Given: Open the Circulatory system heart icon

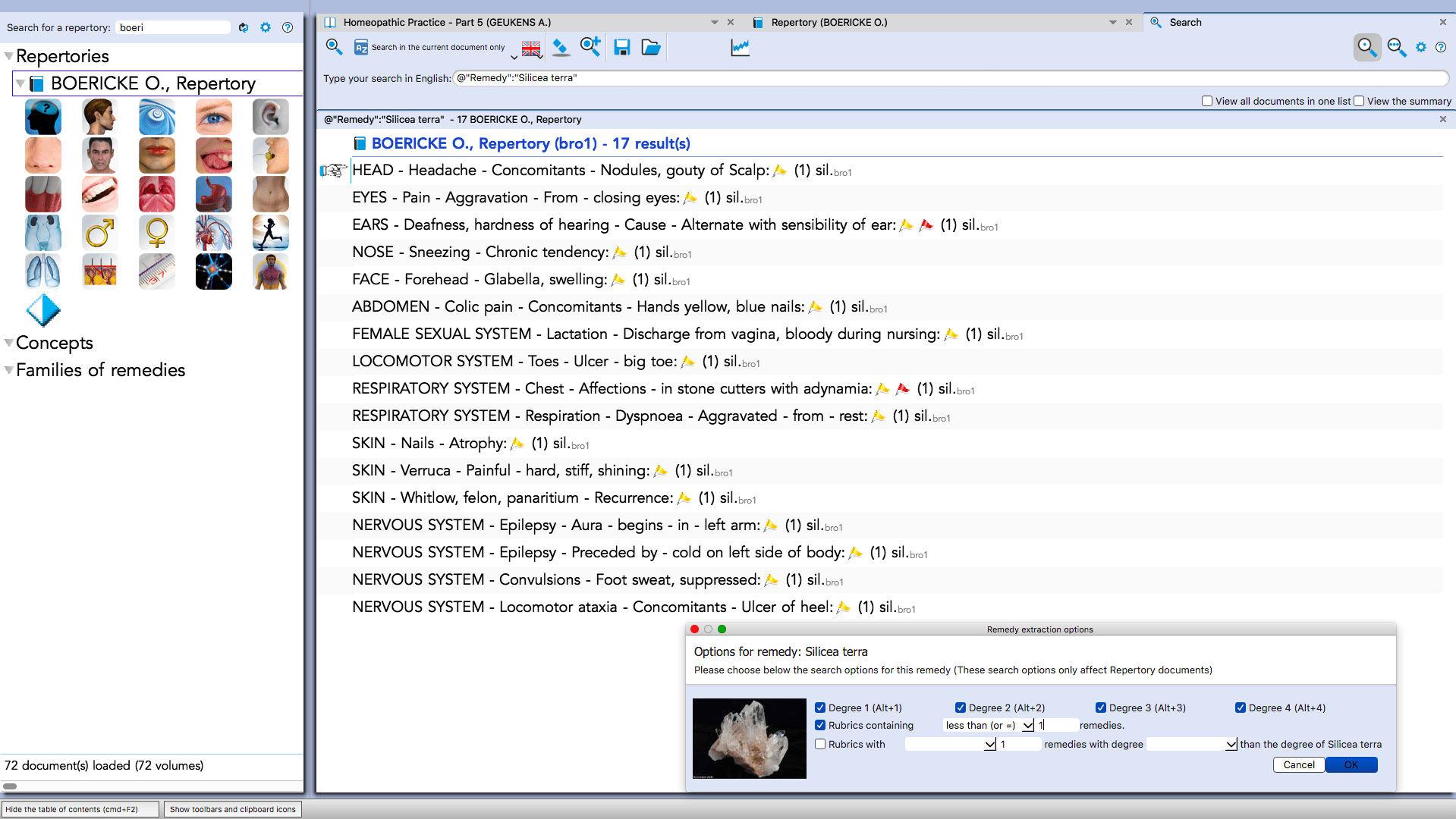Looking at the screenshot, I should coord(214,233).
